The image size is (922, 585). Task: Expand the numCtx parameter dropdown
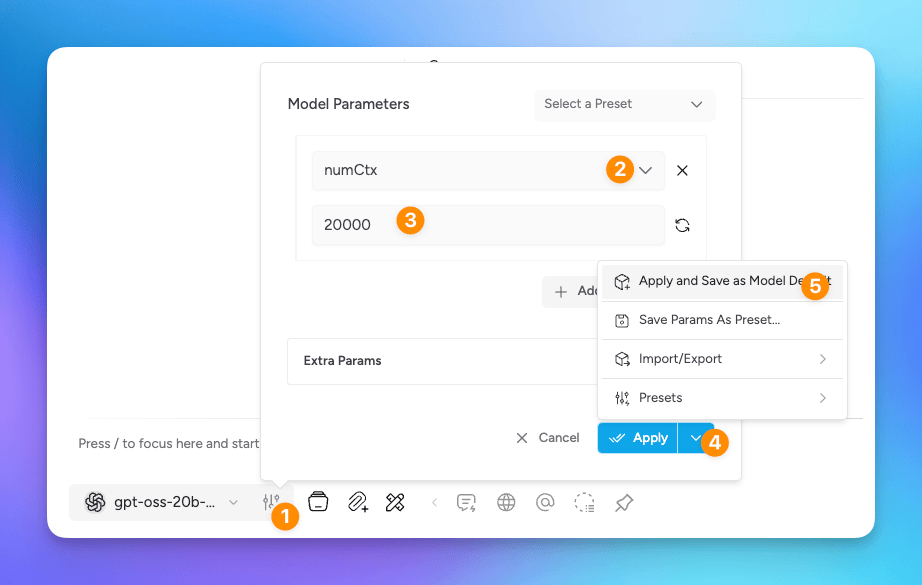click(646, 170)
